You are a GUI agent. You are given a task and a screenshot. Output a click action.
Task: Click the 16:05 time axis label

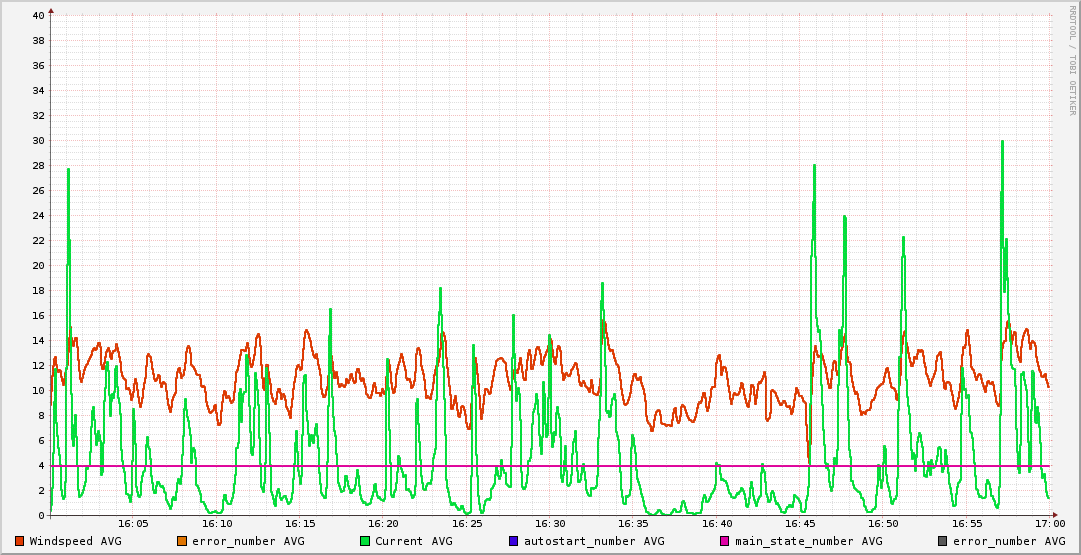[134, 524]
